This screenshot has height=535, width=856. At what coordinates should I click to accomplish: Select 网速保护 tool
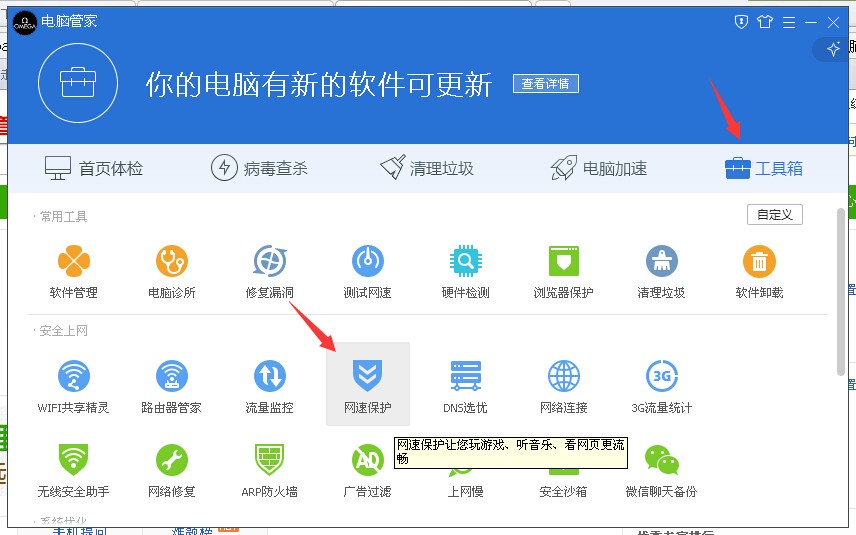(x=368, y=384)
